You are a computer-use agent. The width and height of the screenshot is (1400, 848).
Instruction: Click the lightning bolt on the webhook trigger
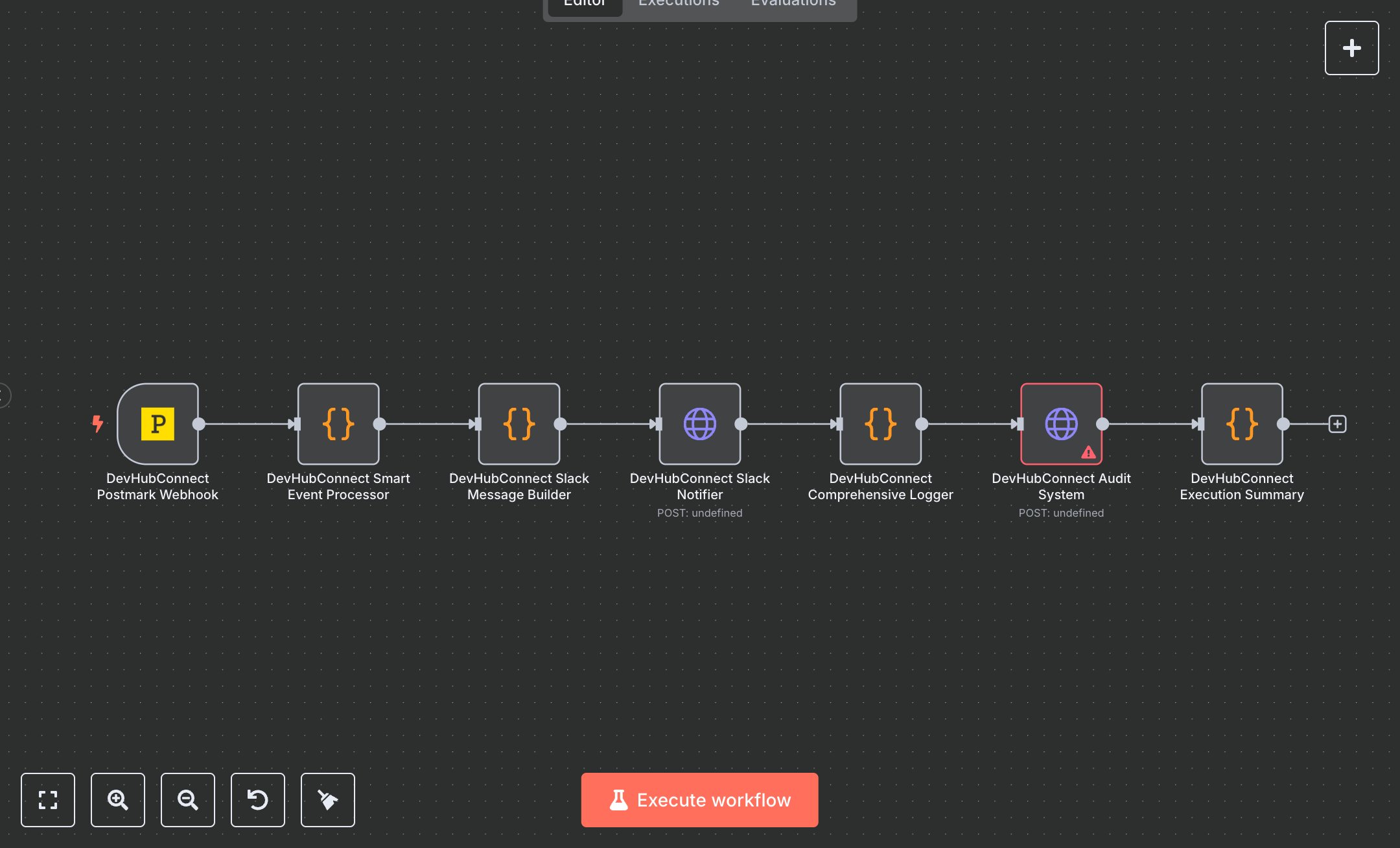pyautogui.click(x=98, y=424)
